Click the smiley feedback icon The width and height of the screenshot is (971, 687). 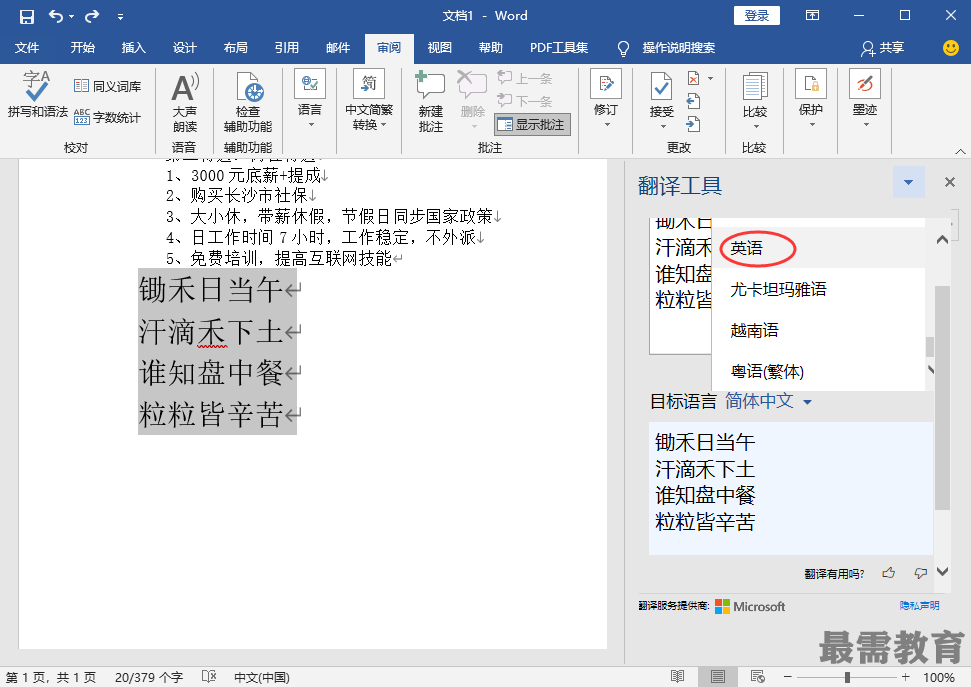coord(951,48)
